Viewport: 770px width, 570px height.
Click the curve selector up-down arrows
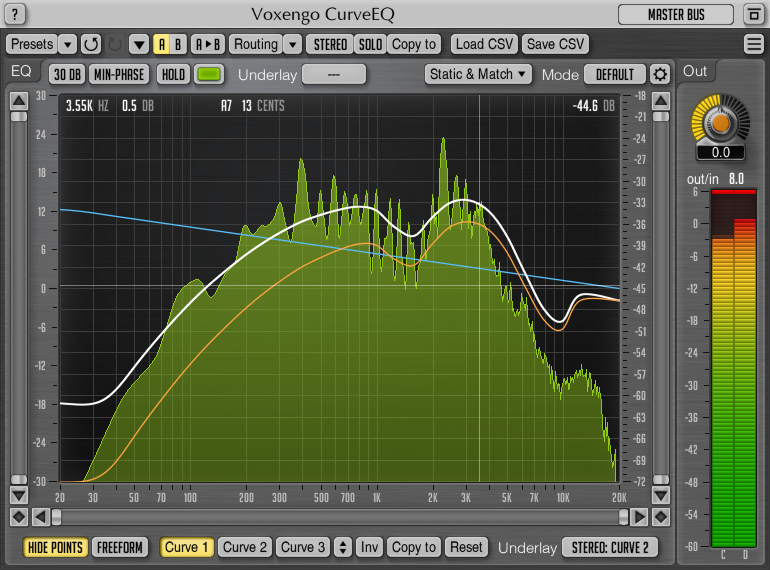point(343,547)
